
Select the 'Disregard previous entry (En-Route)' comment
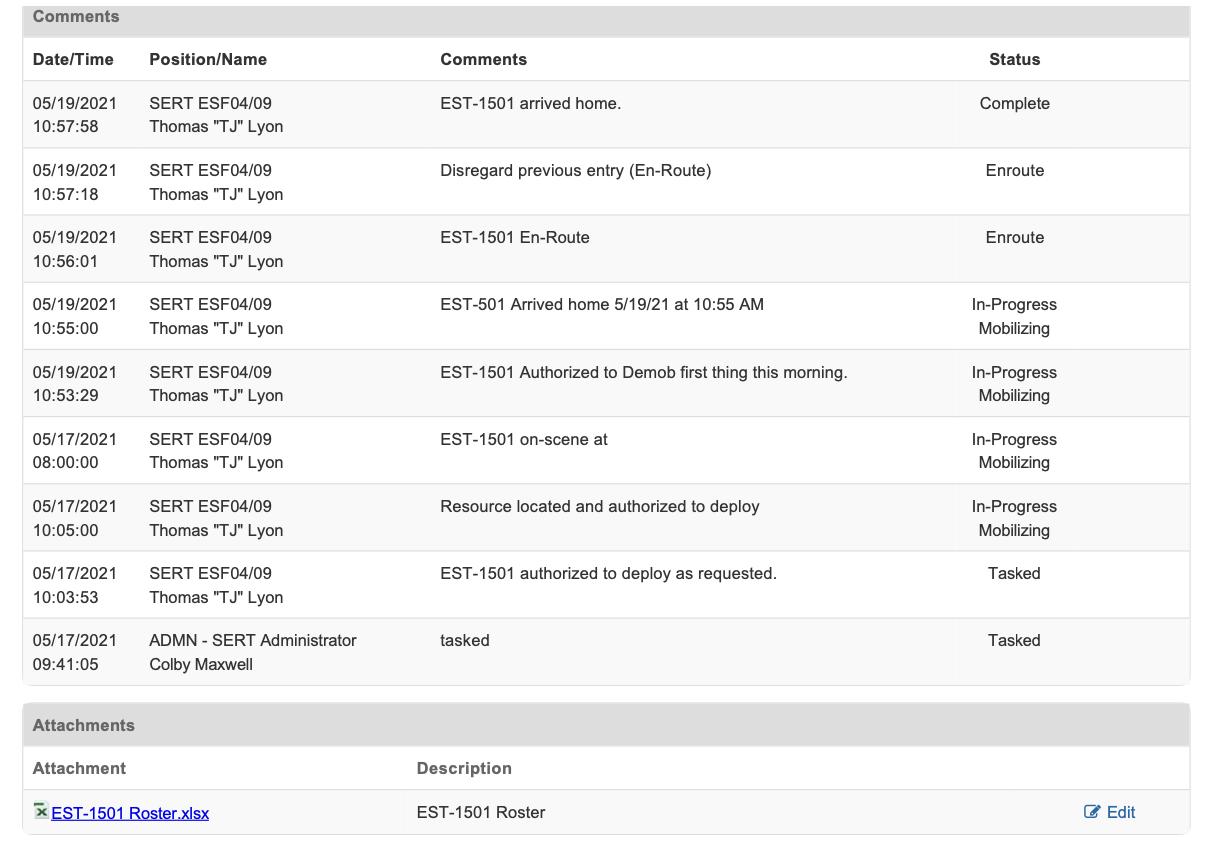pos(575,170)
